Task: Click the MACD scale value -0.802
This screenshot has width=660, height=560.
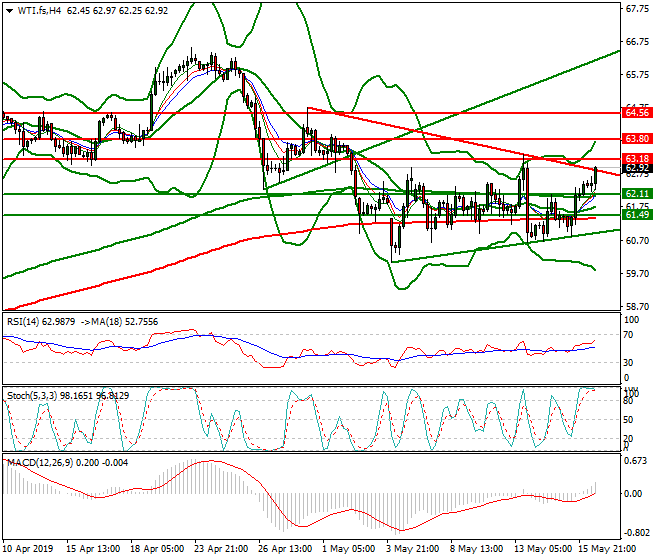Action: click(635, 533)
